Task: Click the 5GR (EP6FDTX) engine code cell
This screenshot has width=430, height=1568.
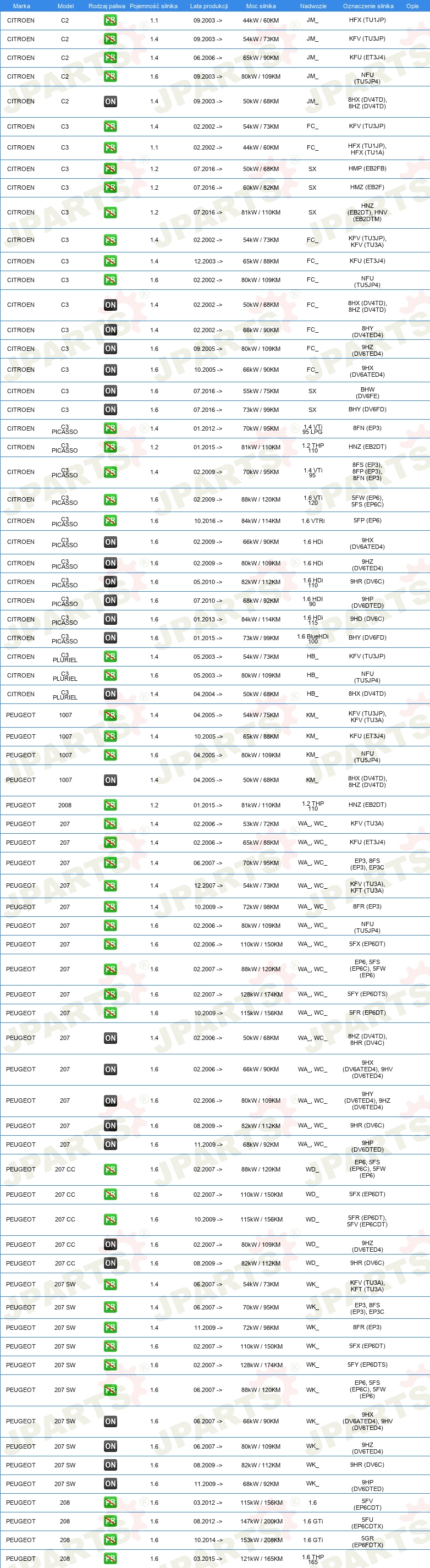Action: pos(367,1540)
